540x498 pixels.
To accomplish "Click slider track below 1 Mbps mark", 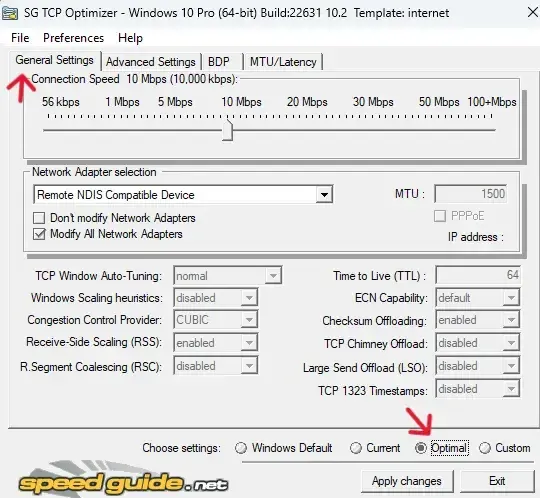I will (122, 130).
